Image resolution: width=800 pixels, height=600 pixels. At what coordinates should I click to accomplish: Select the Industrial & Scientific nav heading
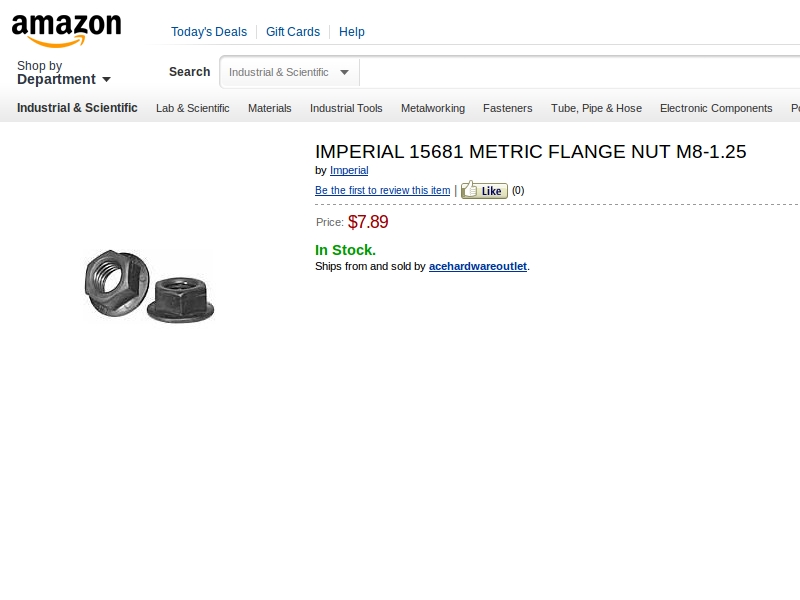[77, 108]
